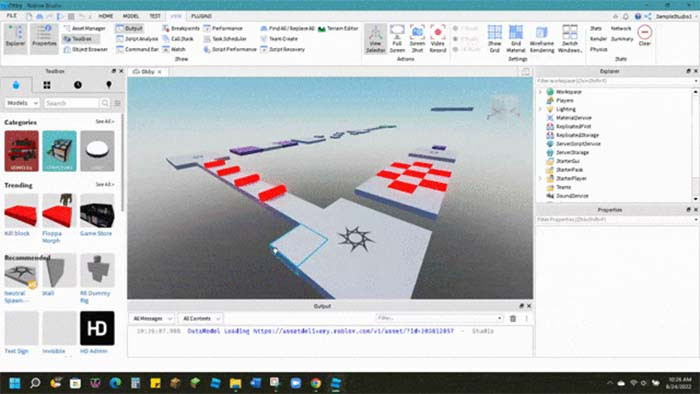Open the Task Scheduler

point(225,39)
